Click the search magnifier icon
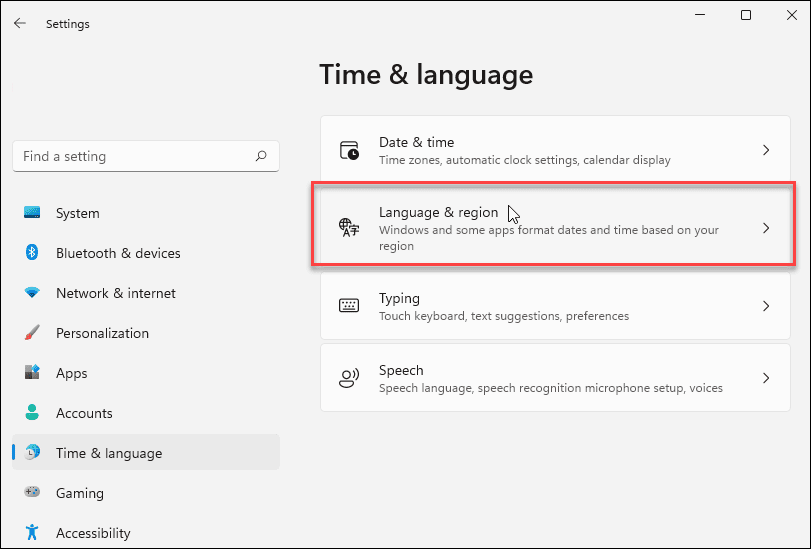The image size is (811, 549). 261,156
